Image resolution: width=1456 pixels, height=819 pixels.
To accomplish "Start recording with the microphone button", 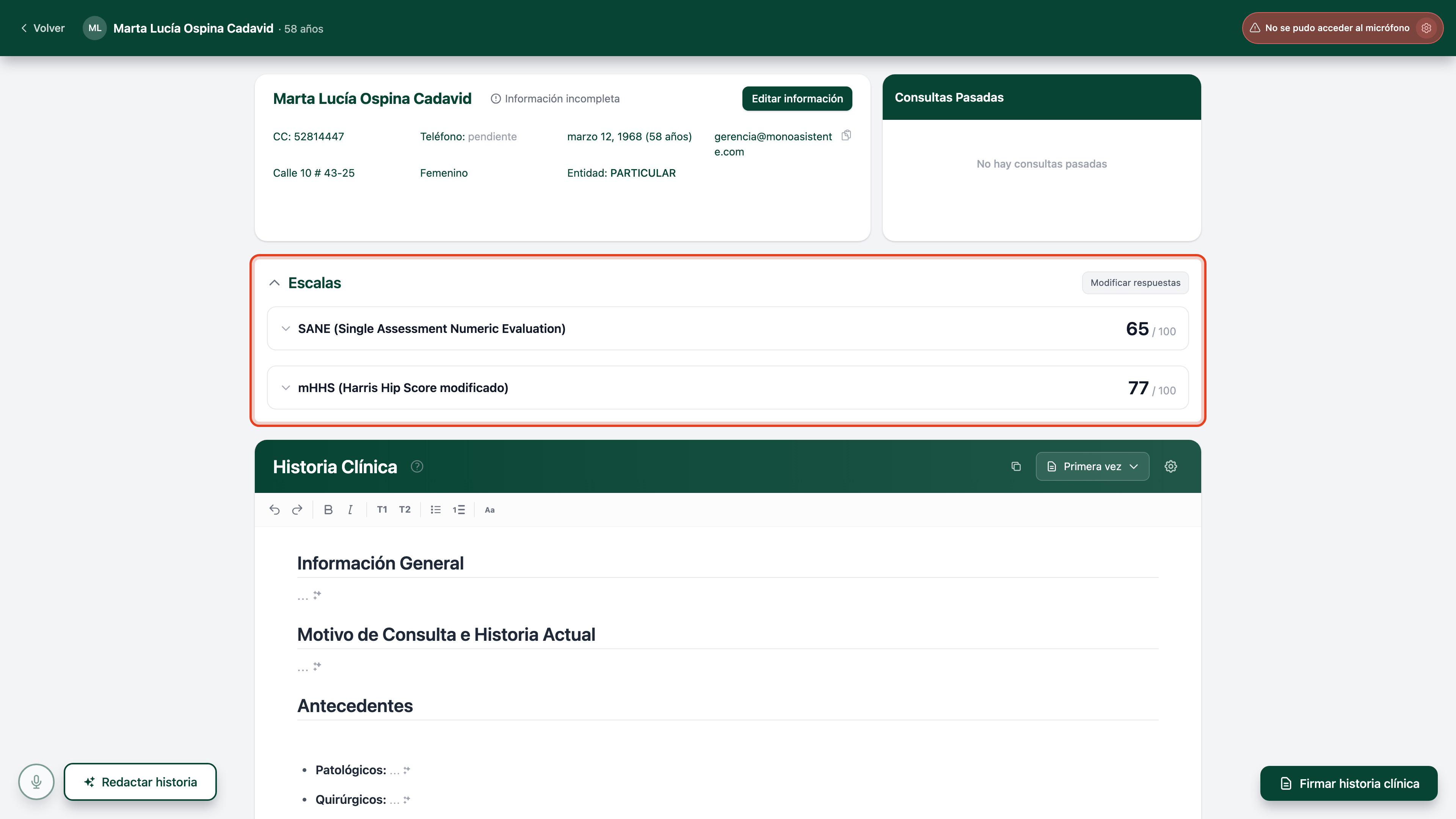I will 36,782.
